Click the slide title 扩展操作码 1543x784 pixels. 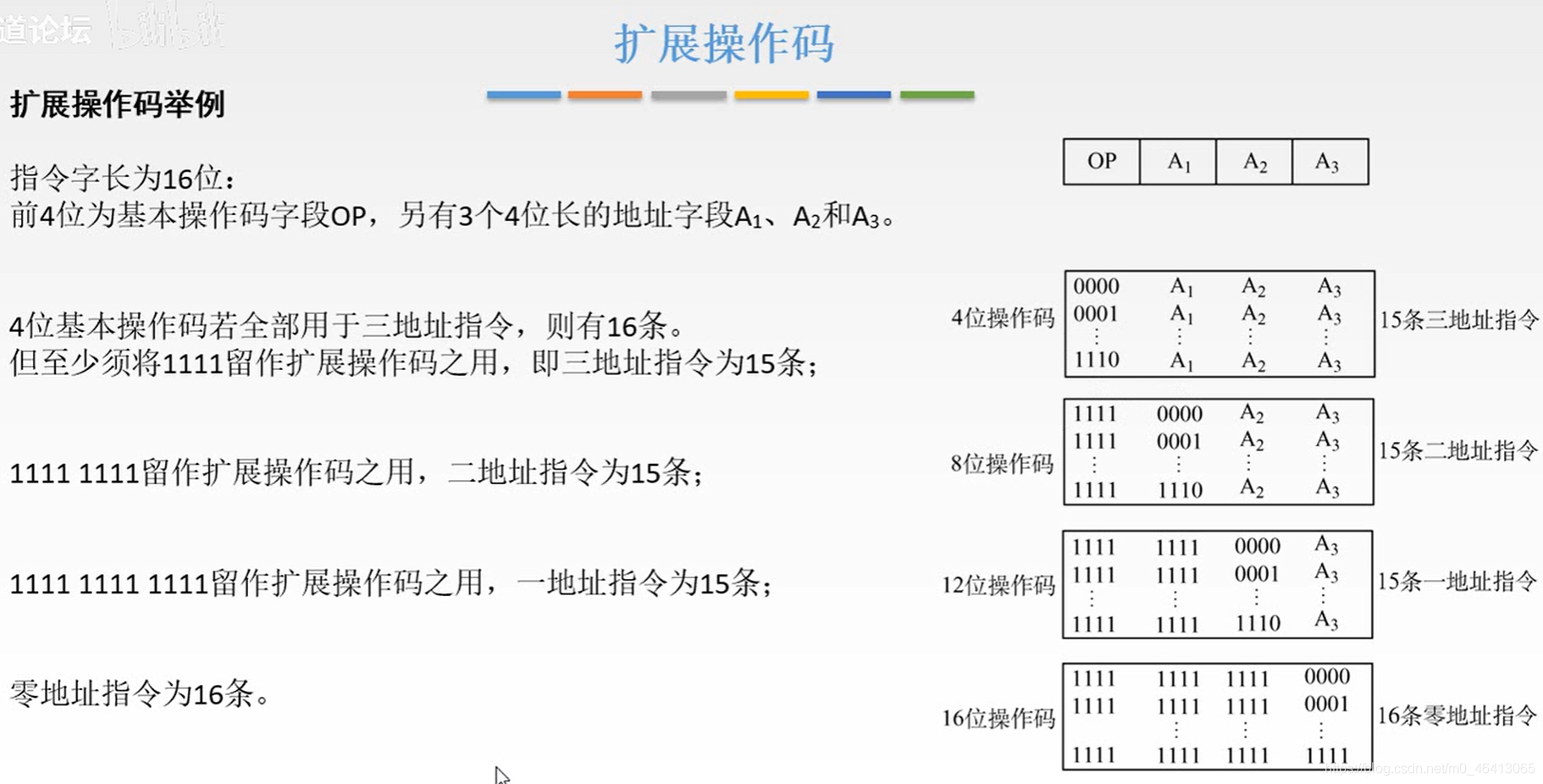[x=724, y=43]
